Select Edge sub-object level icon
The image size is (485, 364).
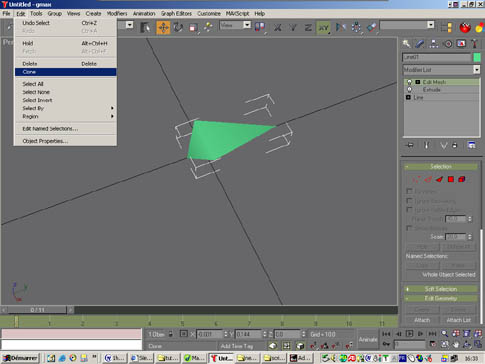[x=428, y=179]
